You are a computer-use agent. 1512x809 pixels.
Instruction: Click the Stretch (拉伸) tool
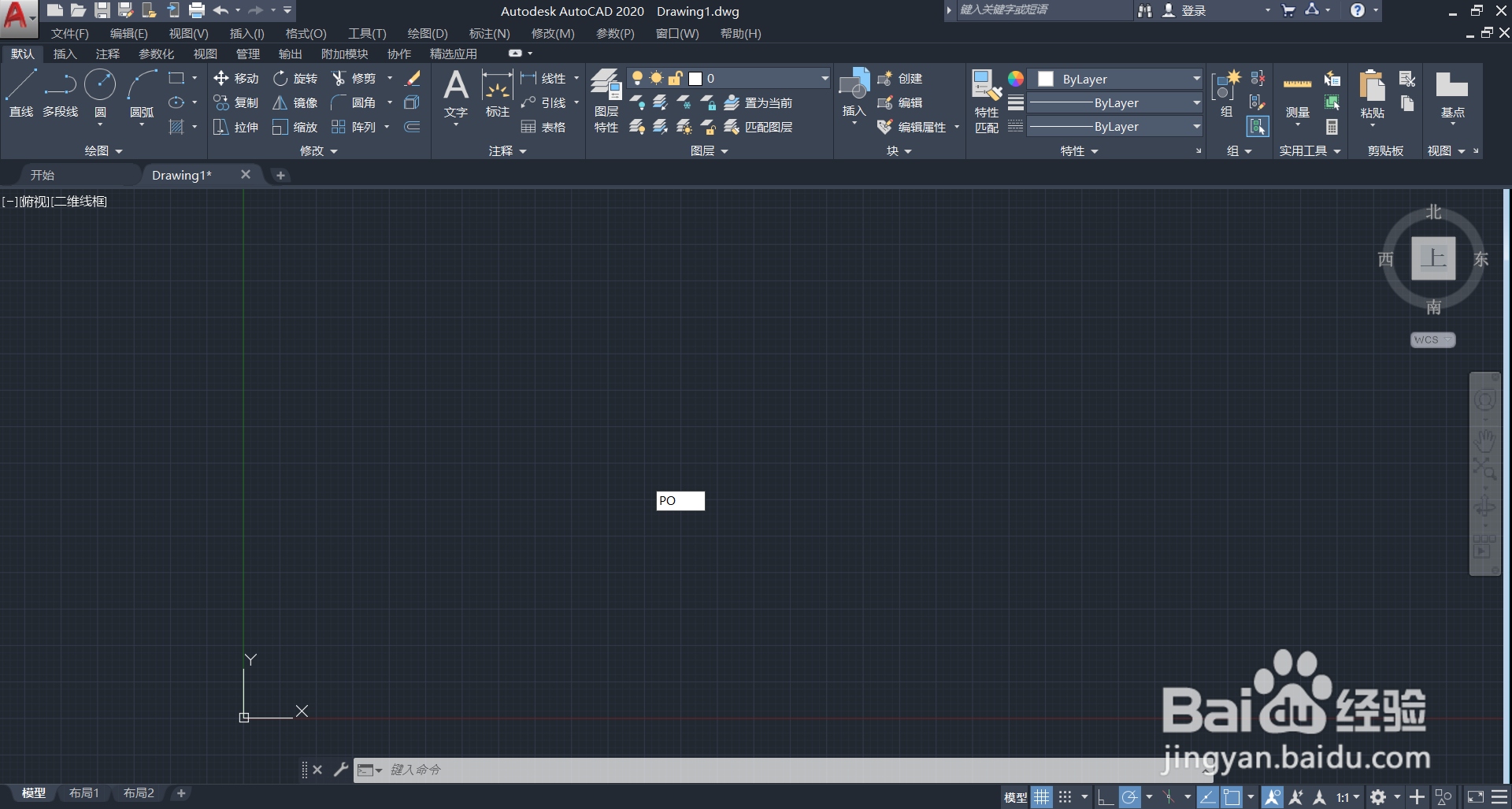click(235, 128)
